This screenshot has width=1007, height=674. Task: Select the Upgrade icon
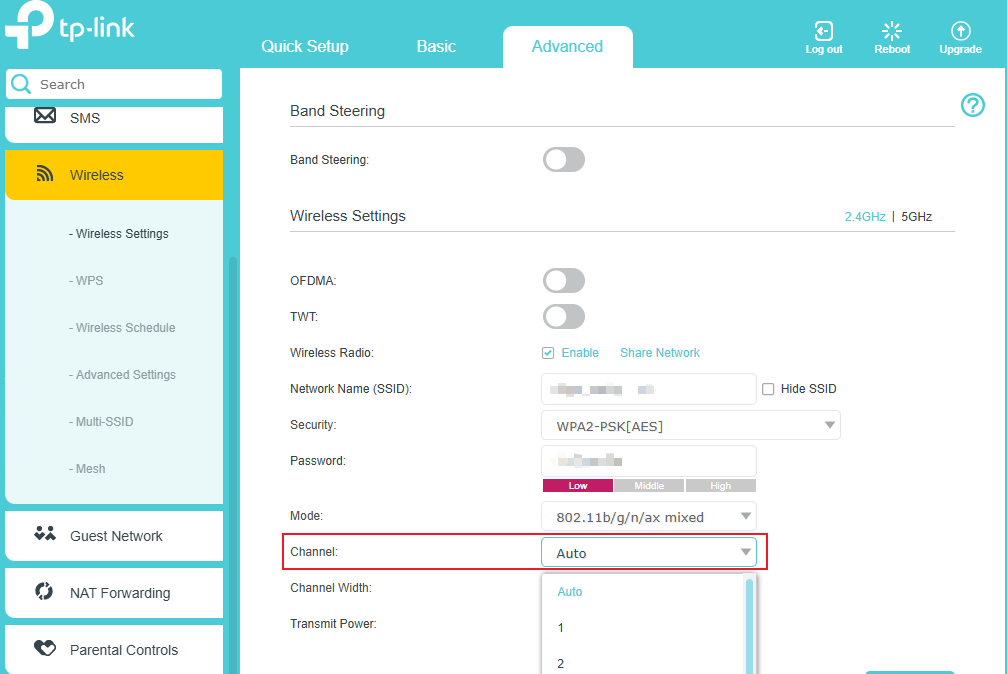(959, 33)
